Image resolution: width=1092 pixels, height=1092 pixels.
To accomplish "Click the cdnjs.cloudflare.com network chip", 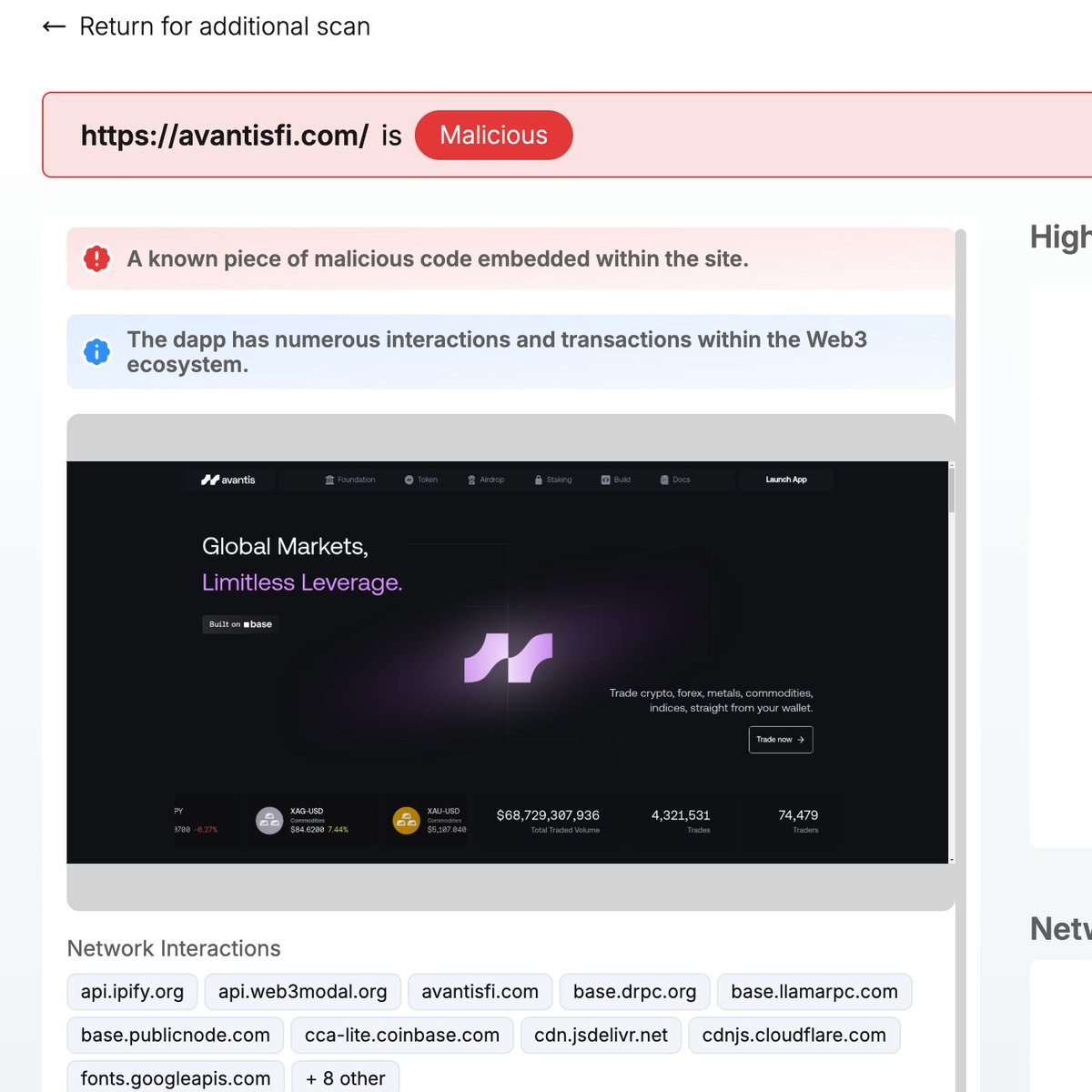I will tap(794, 1036).
